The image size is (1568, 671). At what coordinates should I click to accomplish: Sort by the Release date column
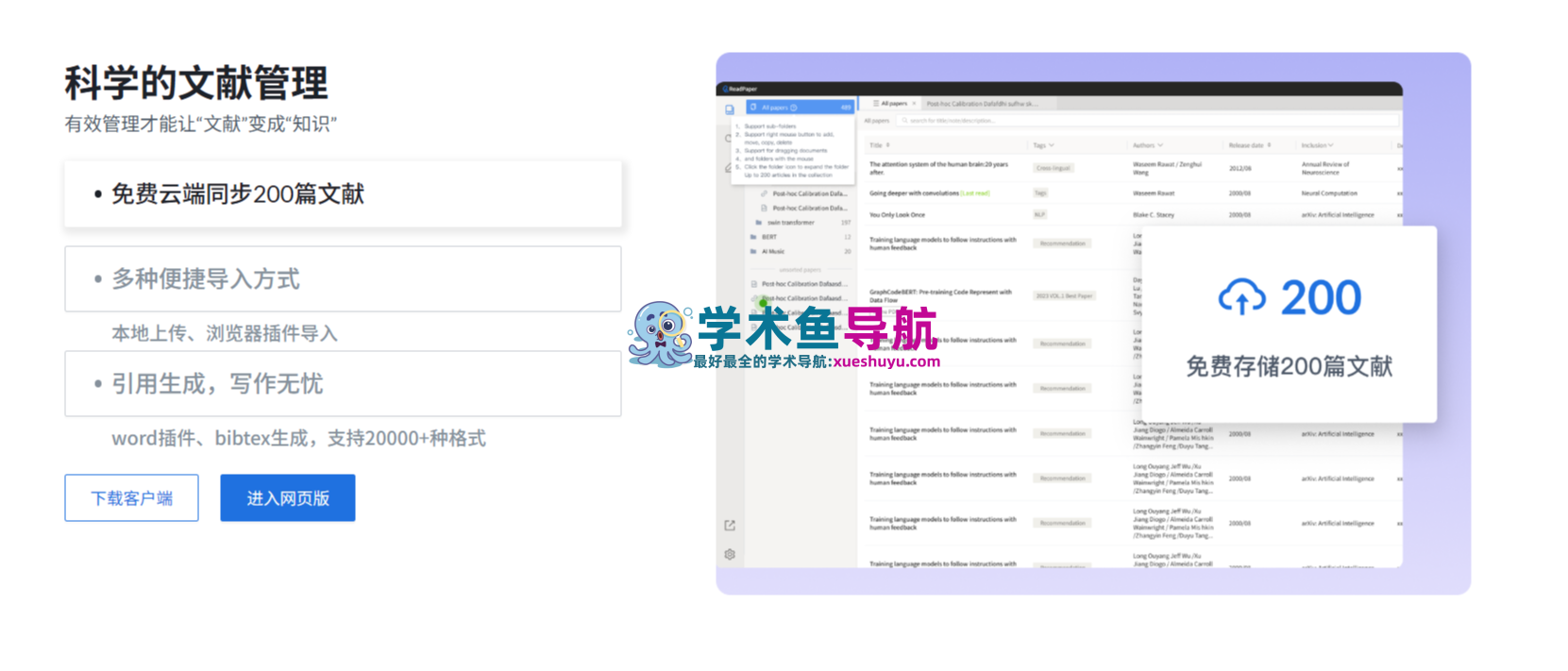click(x=1250, y=145)
